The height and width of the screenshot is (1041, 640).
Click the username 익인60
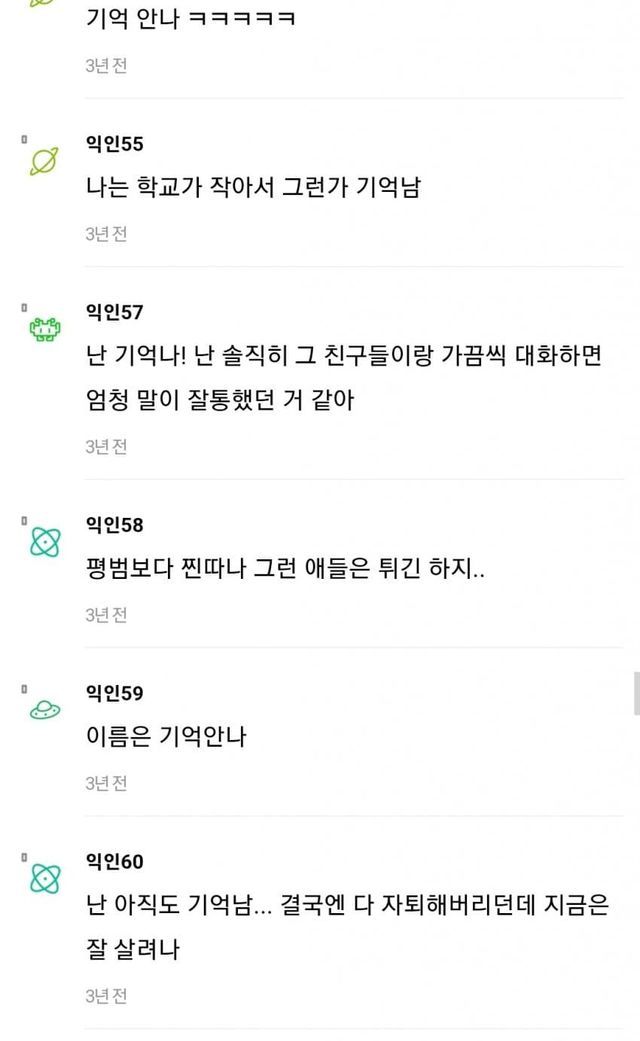point(115,861)
